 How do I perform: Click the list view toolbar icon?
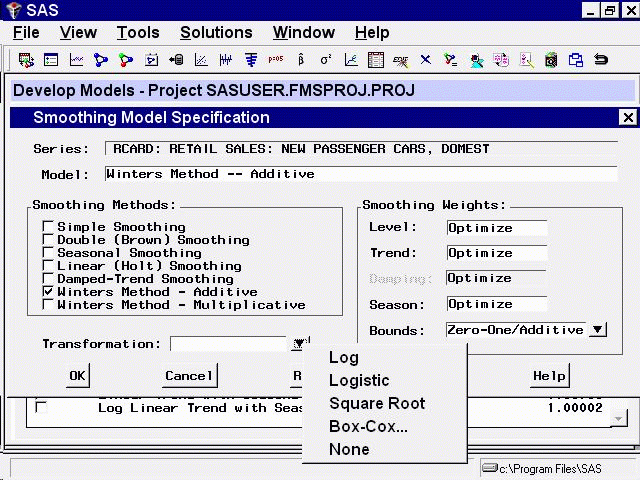(51, 60)
